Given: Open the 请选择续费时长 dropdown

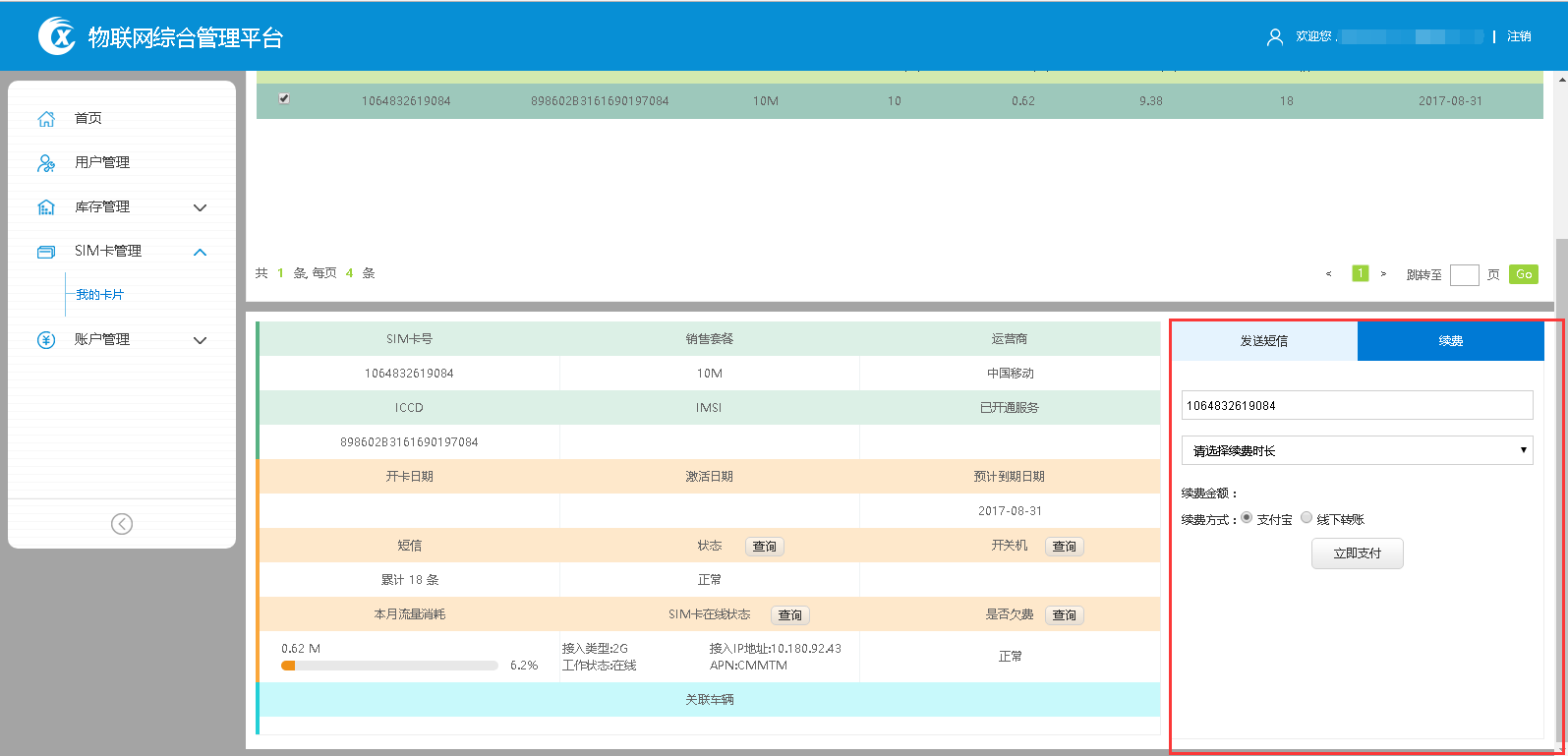Looking at the screenshot, I should pyautogui.click(x=1357, y=450).
